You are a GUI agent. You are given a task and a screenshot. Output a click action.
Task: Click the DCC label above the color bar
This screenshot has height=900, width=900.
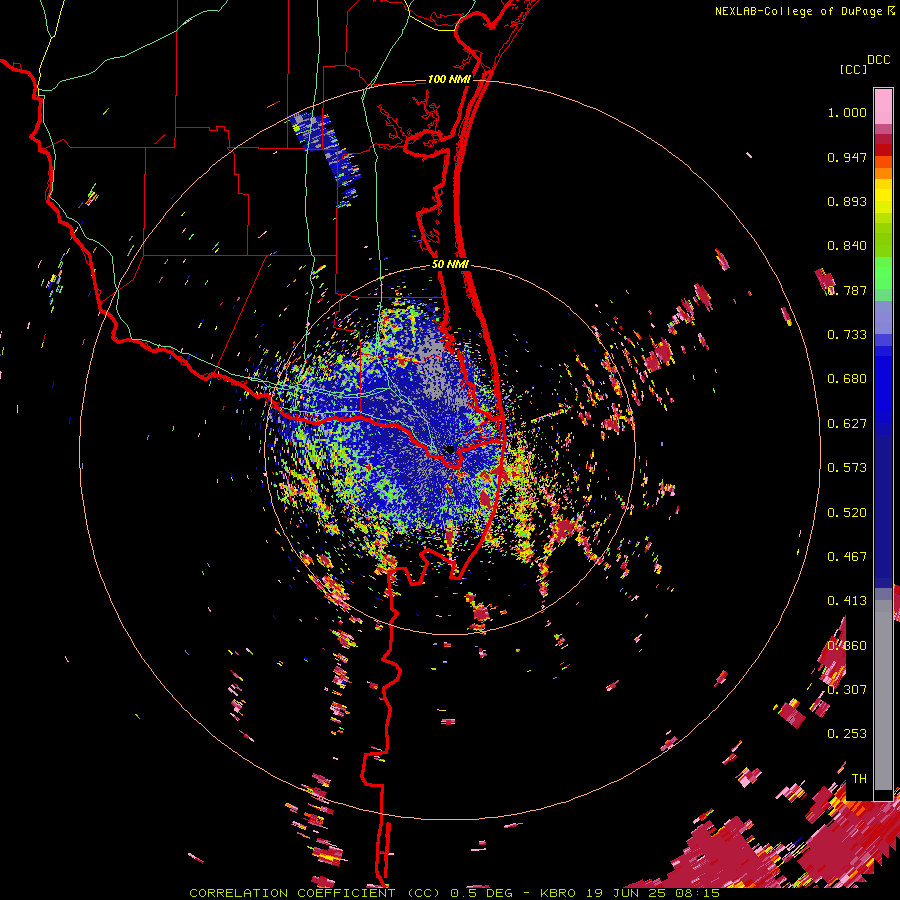tap(878, 60)
